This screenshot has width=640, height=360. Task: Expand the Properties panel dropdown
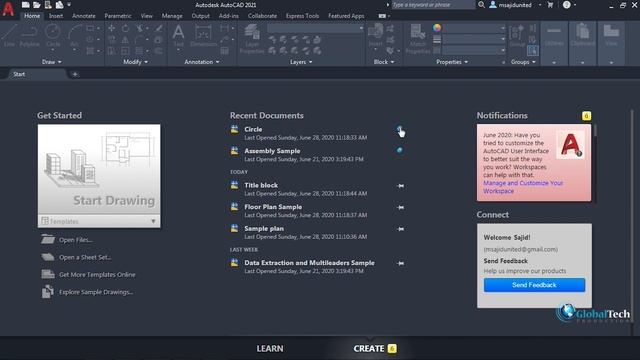coord(452,62)
